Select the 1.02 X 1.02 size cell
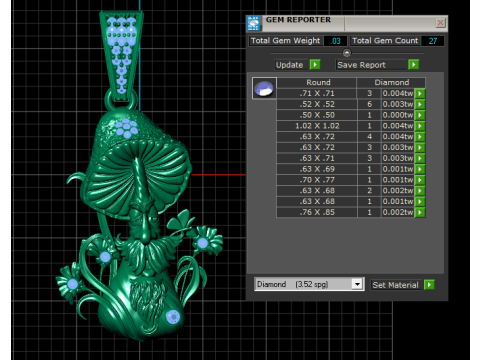The width and height of the screenshot is (480, 360). pos(317,126)
